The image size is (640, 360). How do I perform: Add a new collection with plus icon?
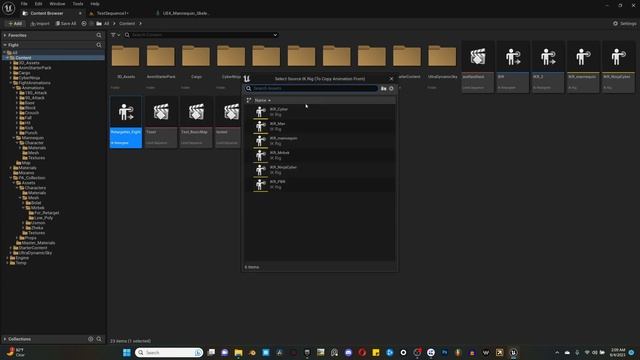(x=91, y=339)
